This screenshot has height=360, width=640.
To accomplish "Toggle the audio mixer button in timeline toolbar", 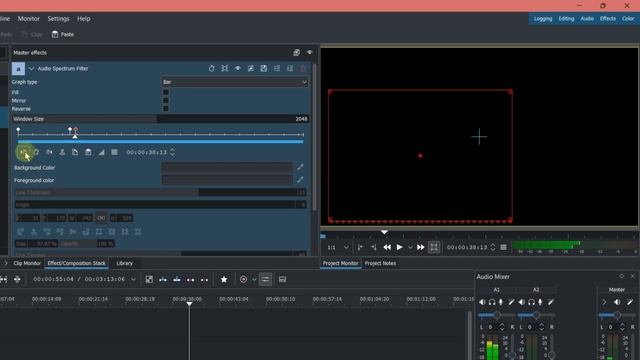I will (265, 280).
